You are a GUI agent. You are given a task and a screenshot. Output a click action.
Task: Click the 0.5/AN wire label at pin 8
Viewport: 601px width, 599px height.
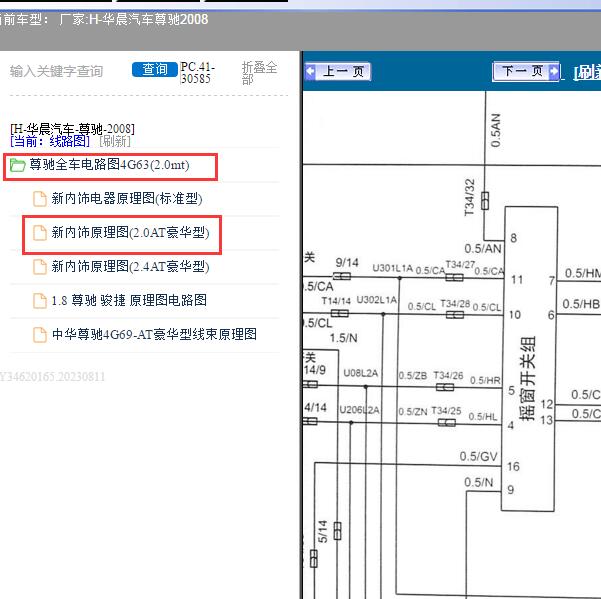point(483,249)
